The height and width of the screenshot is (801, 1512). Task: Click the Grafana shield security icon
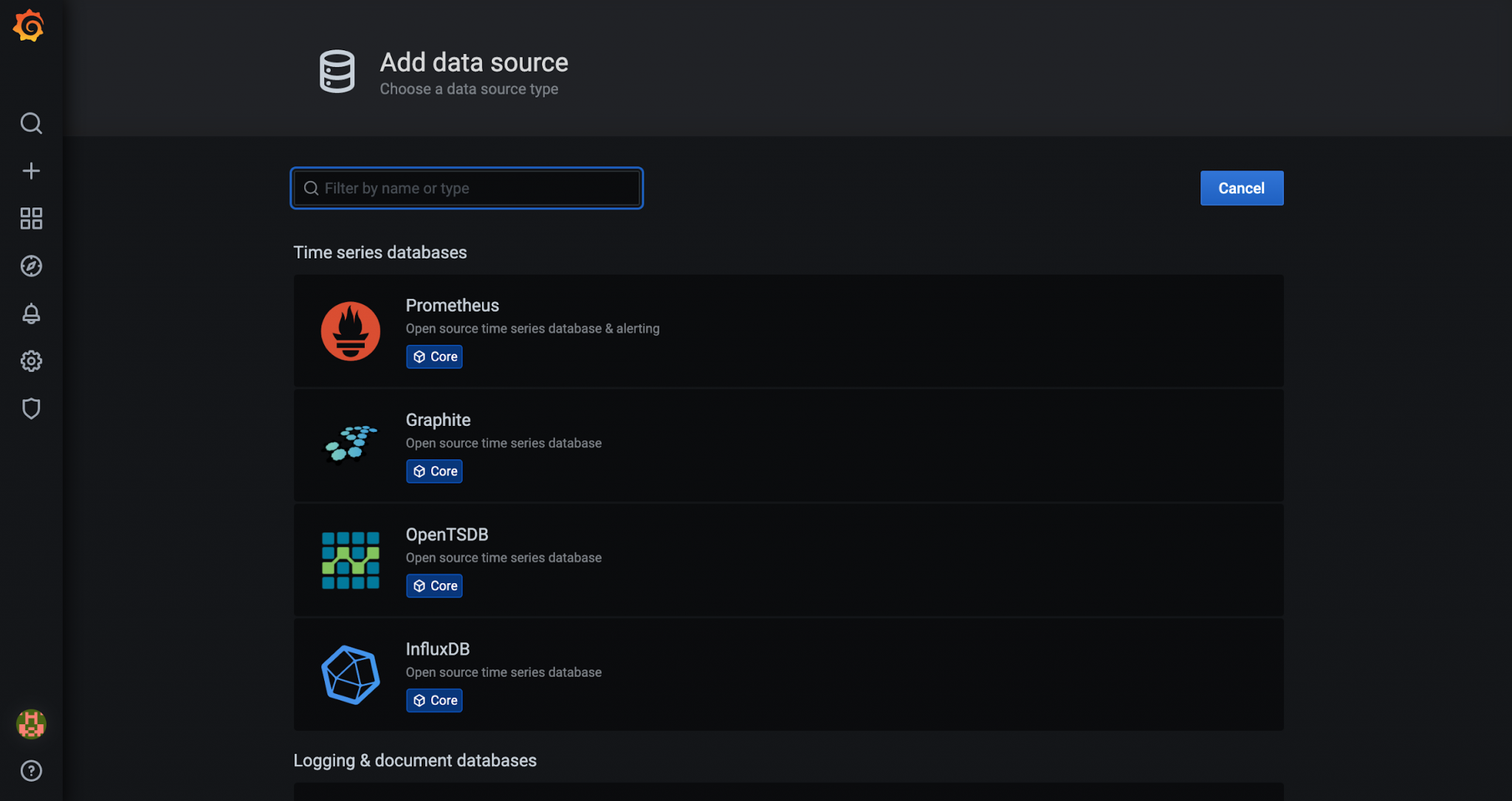pos(31,408)
